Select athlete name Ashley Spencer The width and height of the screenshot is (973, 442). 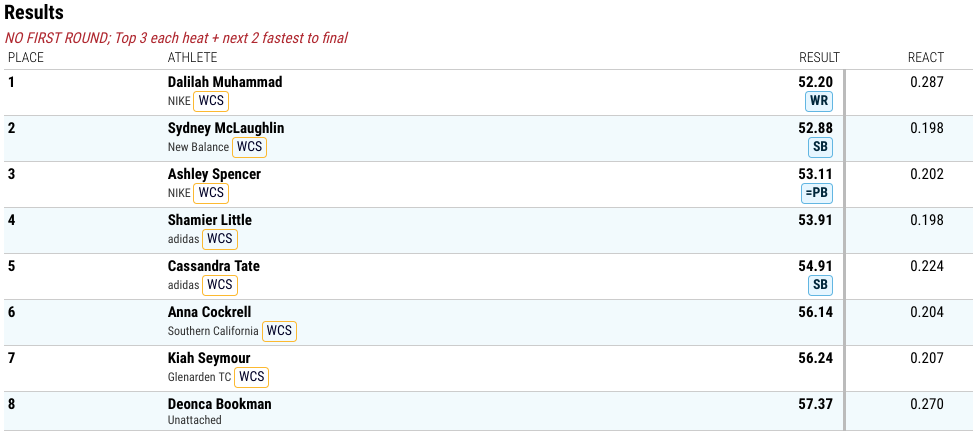214,174
